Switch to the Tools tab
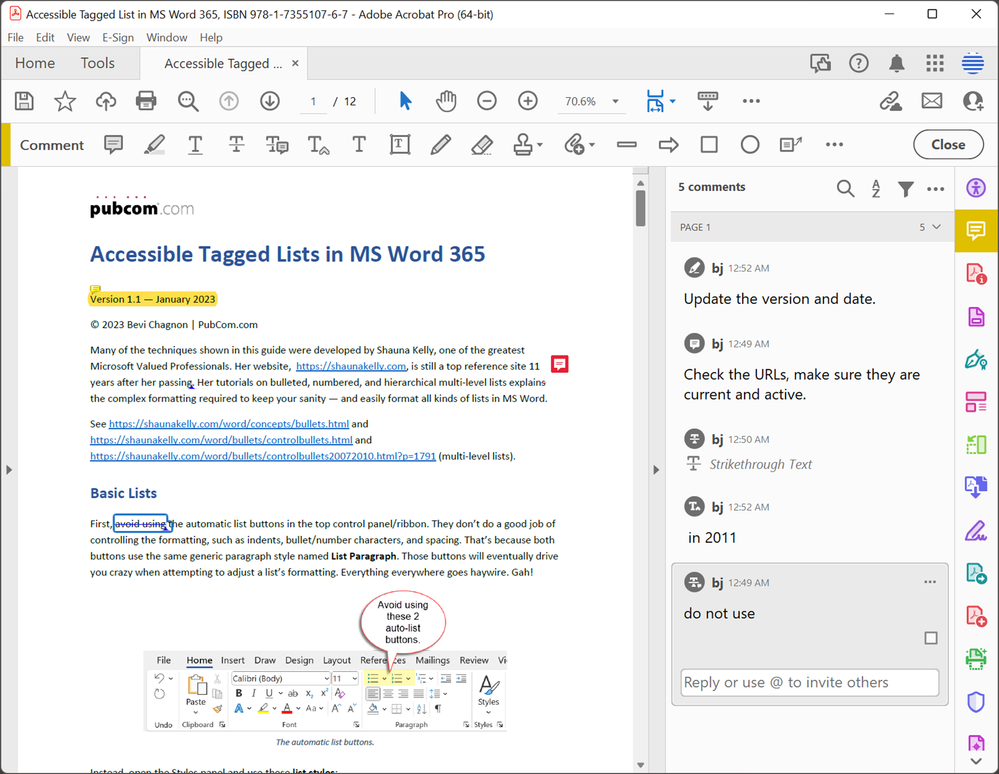The height and width of the screenshot is (774, 999). click(x=97, y=63)
